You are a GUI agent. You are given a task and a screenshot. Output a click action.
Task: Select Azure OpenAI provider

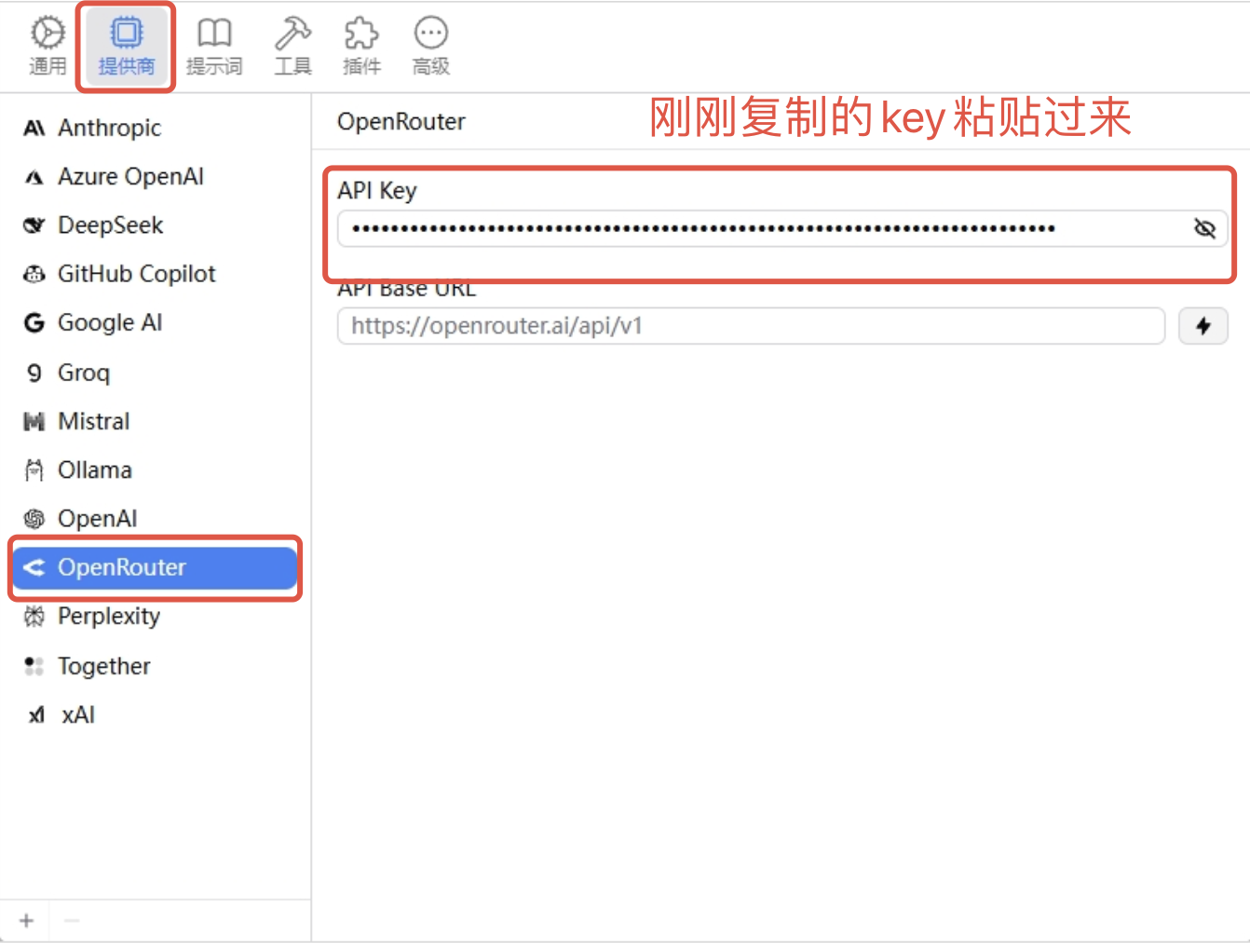point(130,176)
